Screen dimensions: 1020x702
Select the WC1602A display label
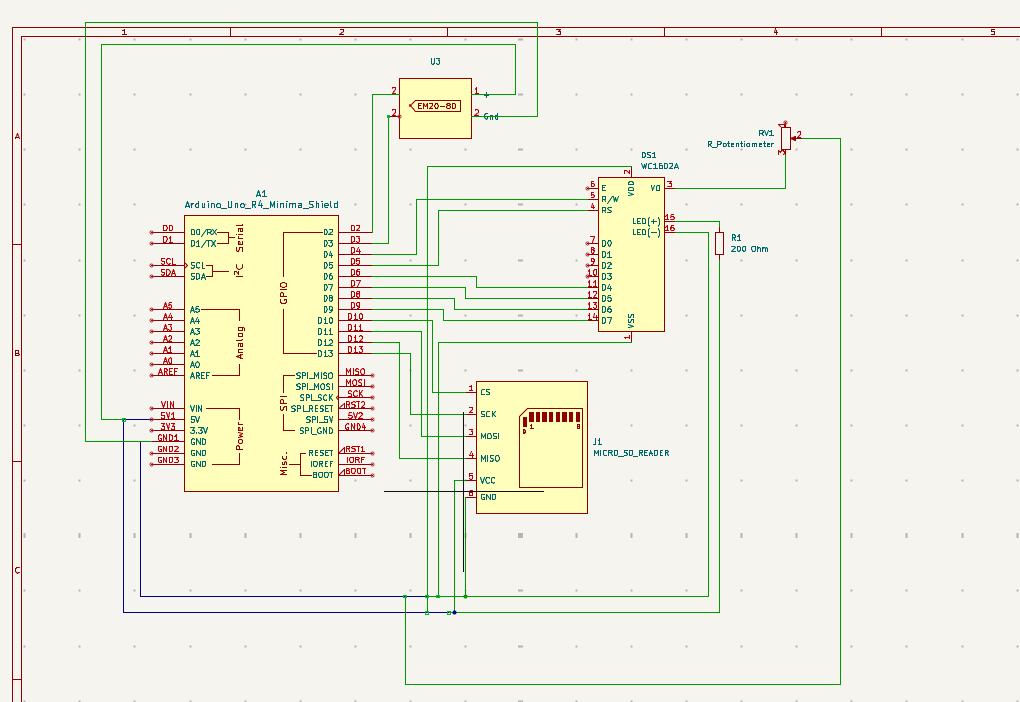(660, 166)
